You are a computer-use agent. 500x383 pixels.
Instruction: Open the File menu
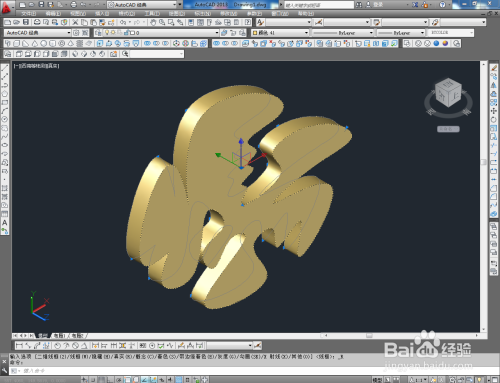click(x=29, y=14)
